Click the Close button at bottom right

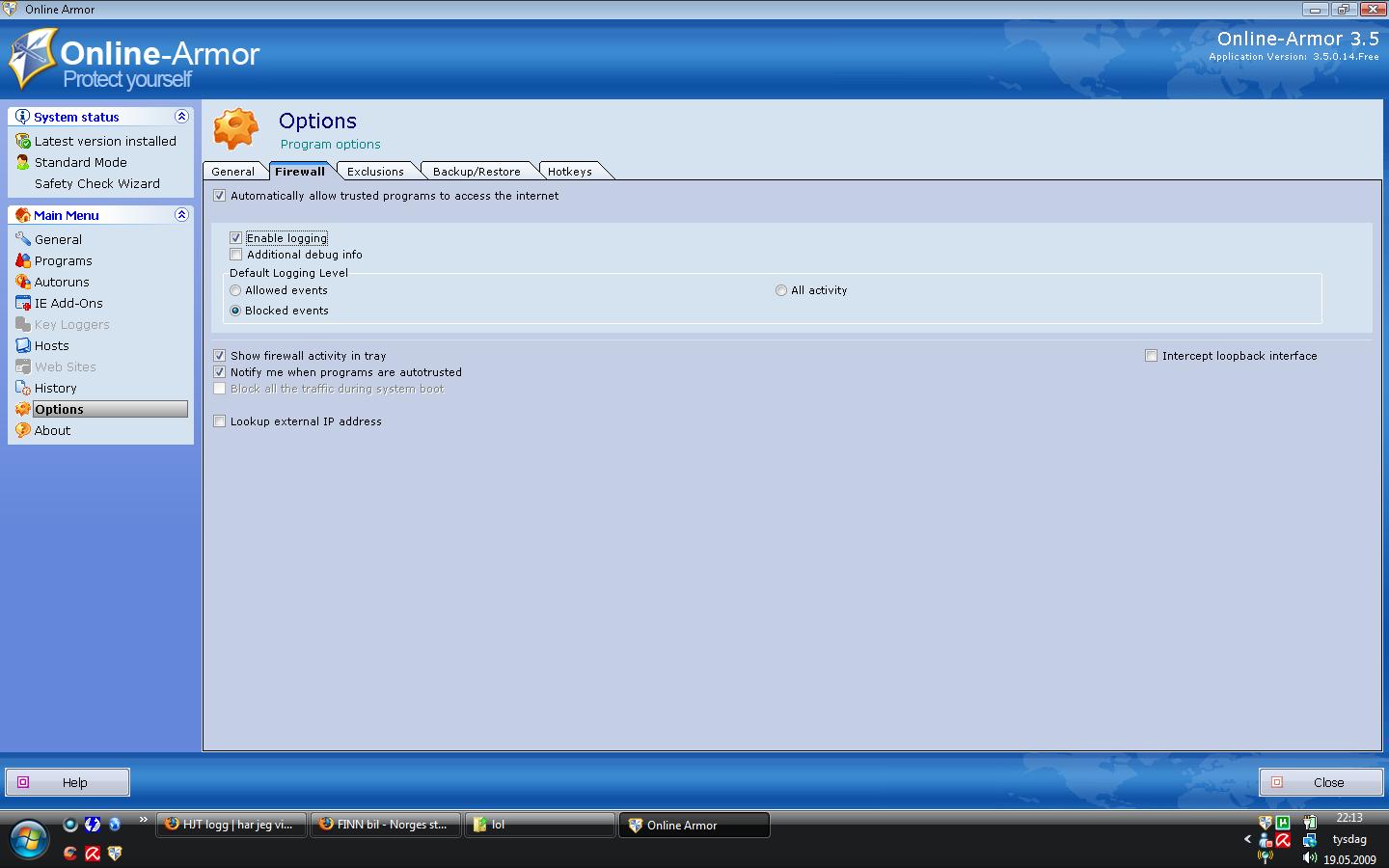click(1321, 782)
